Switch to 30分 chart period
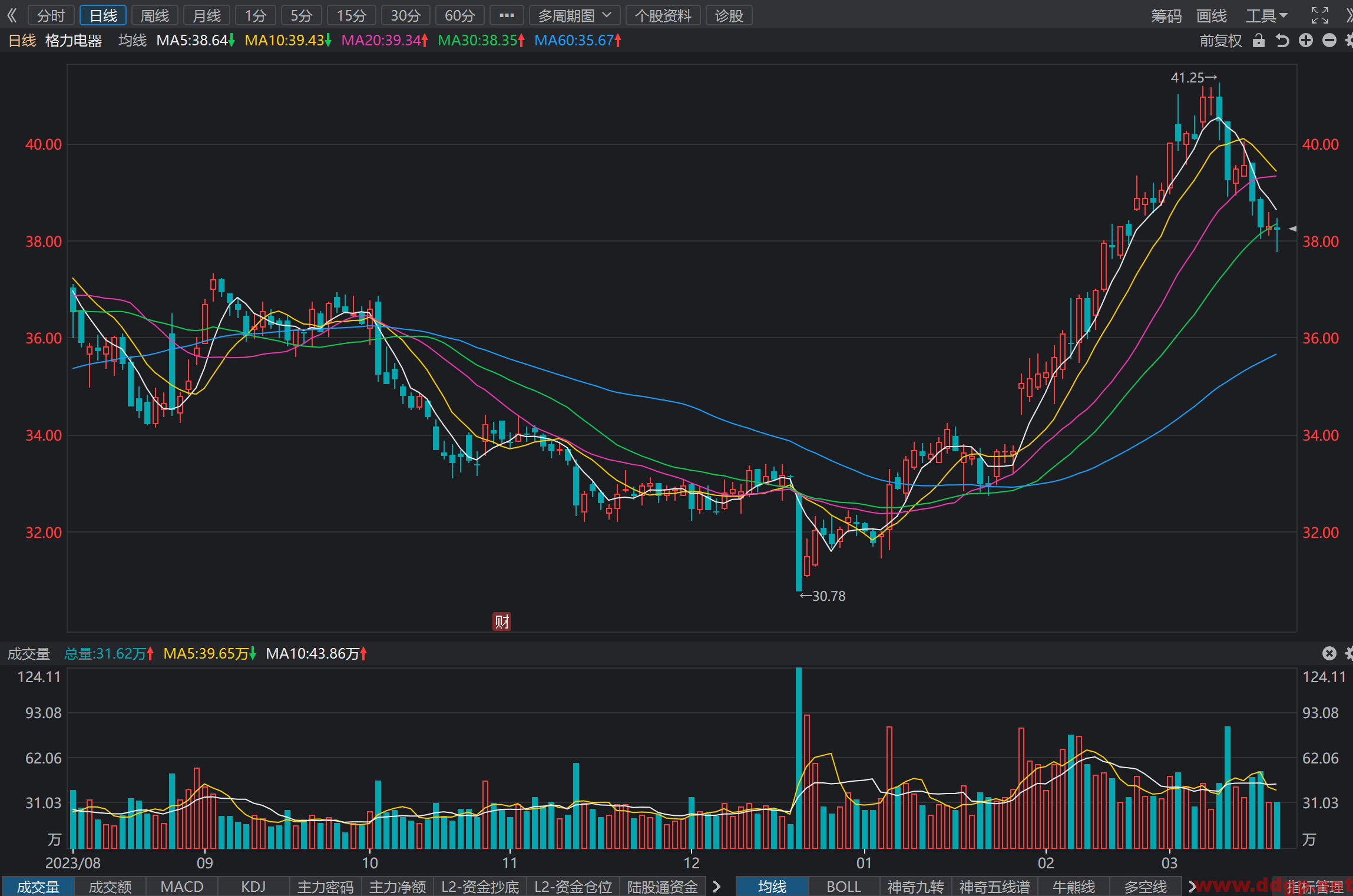This screenshot has width=1353, height=896. 406,15
